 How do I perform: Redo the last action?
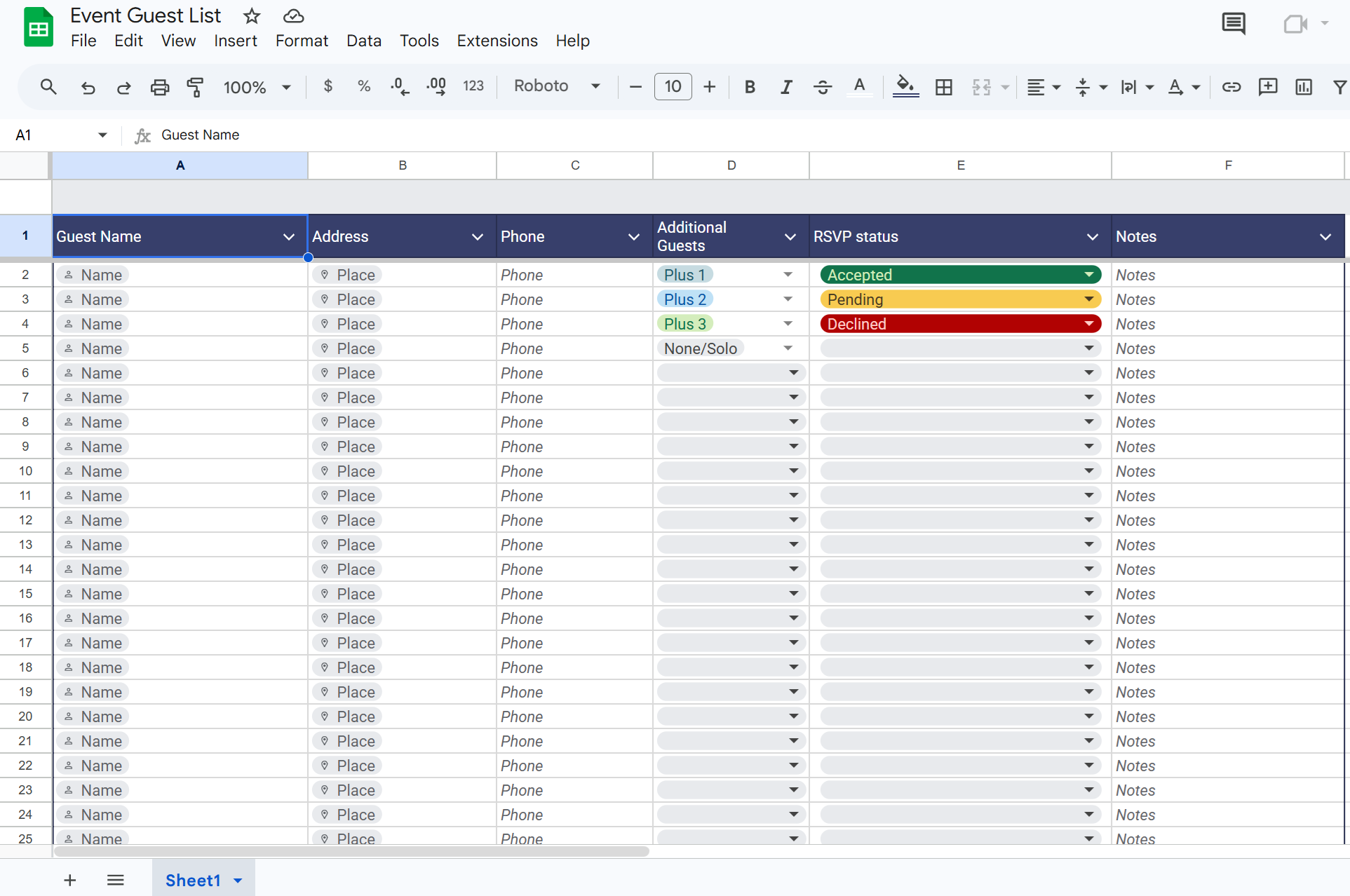[123, 87]
